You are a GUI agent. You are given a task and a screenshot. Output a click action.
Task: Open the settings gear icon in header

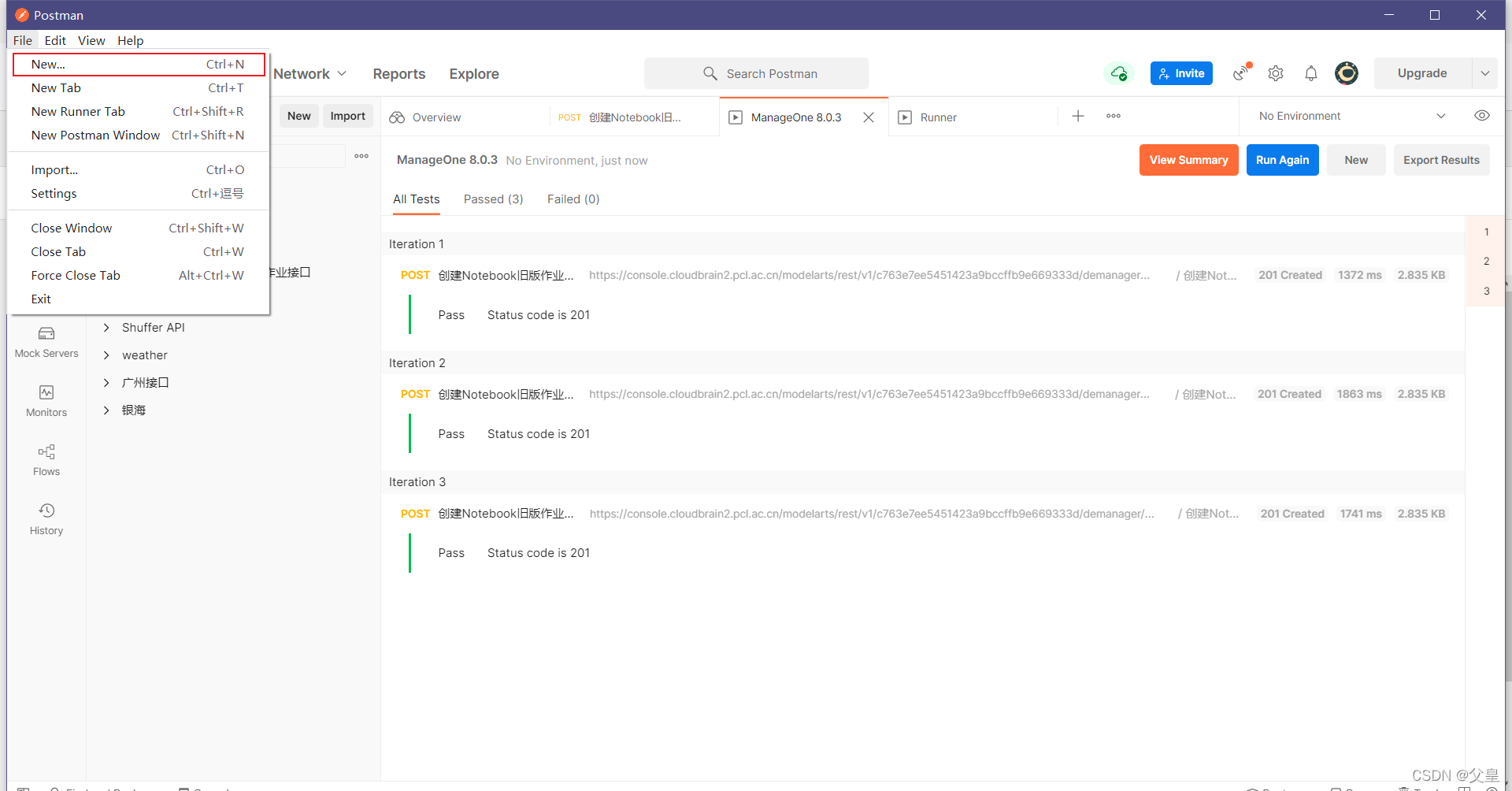pyautogui.click(x=1276, y=73)
